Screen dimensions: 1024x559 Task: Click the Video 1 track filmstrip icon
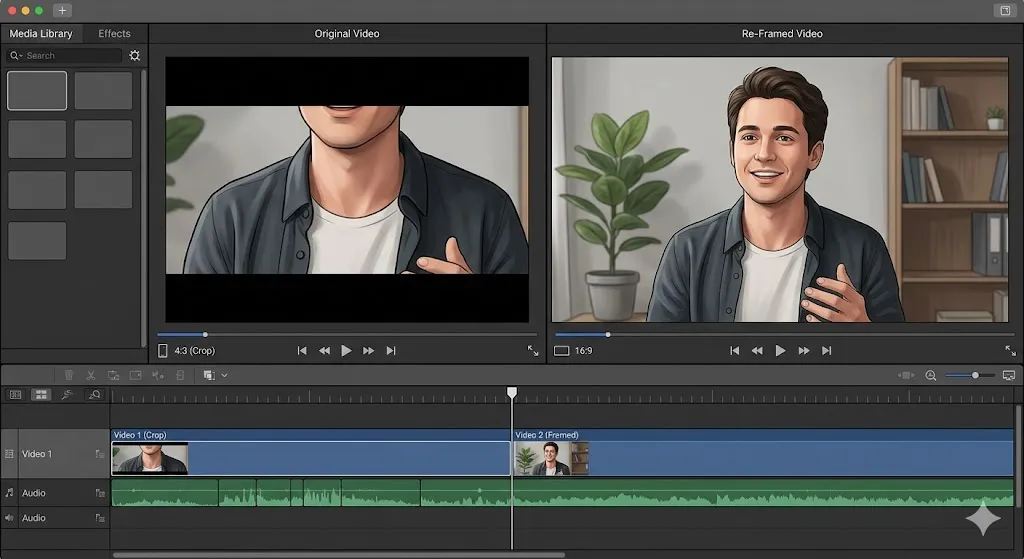point(9,454)
